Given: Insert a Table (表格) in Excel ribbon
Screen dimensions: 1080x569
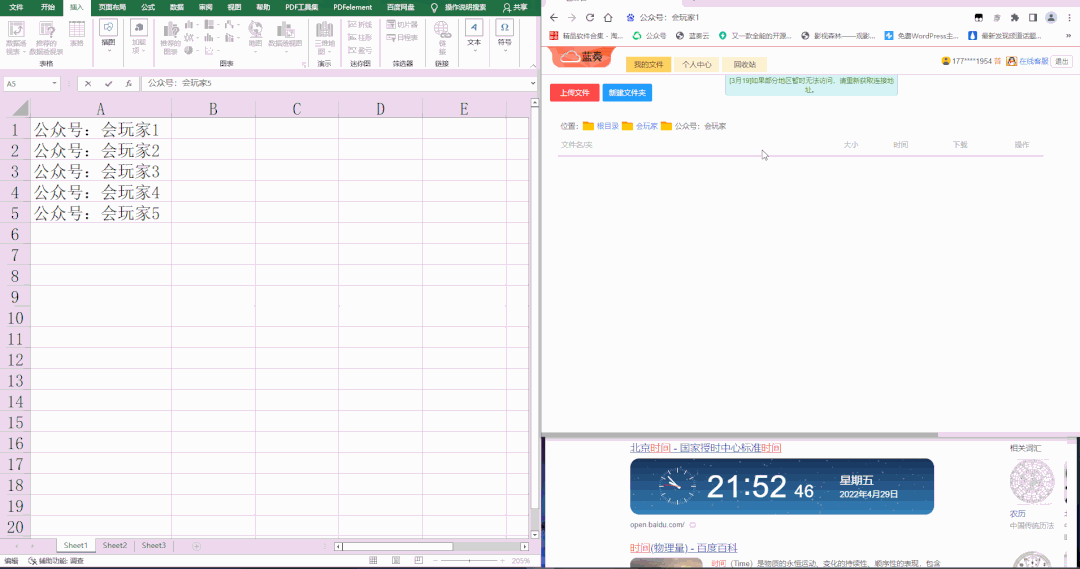Looking at the screenshot, I should pos(76,34).
